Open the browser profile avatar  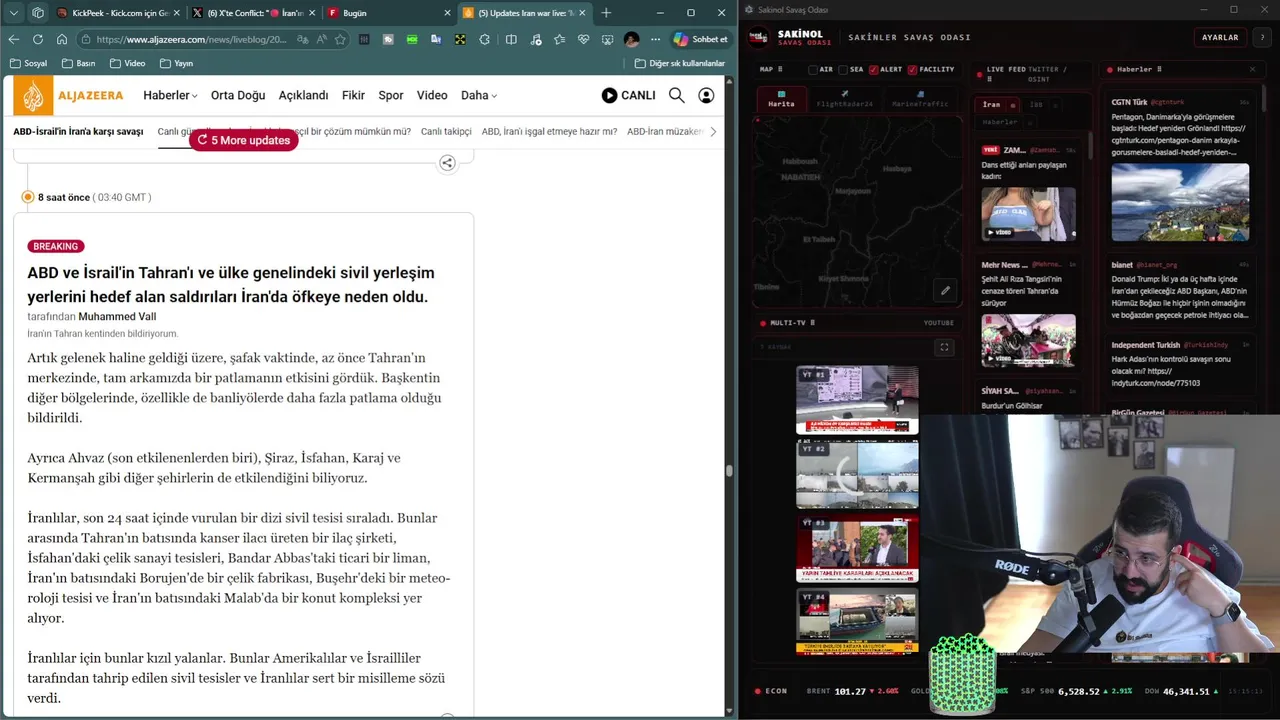click(x=631, y=40)
